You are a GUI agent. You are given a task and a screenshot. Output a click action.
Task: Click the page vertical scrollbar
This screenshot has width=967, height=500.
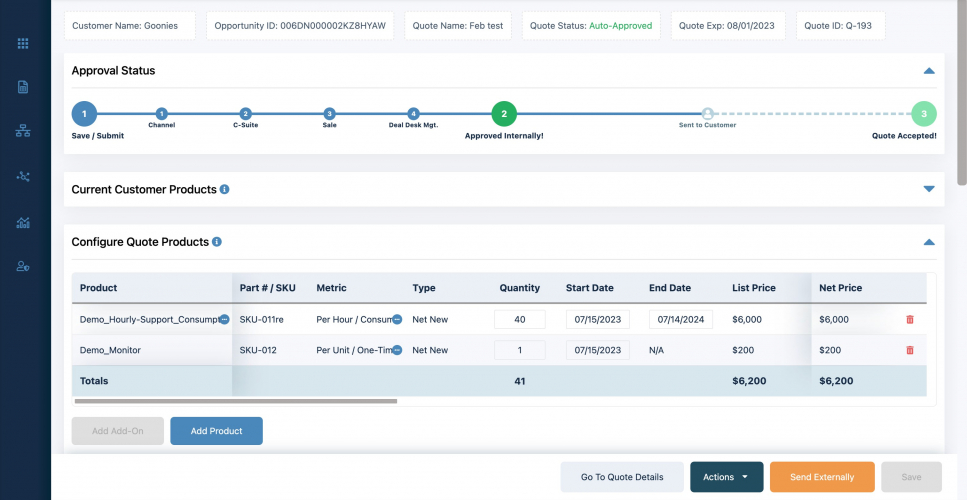pos(961,92)
